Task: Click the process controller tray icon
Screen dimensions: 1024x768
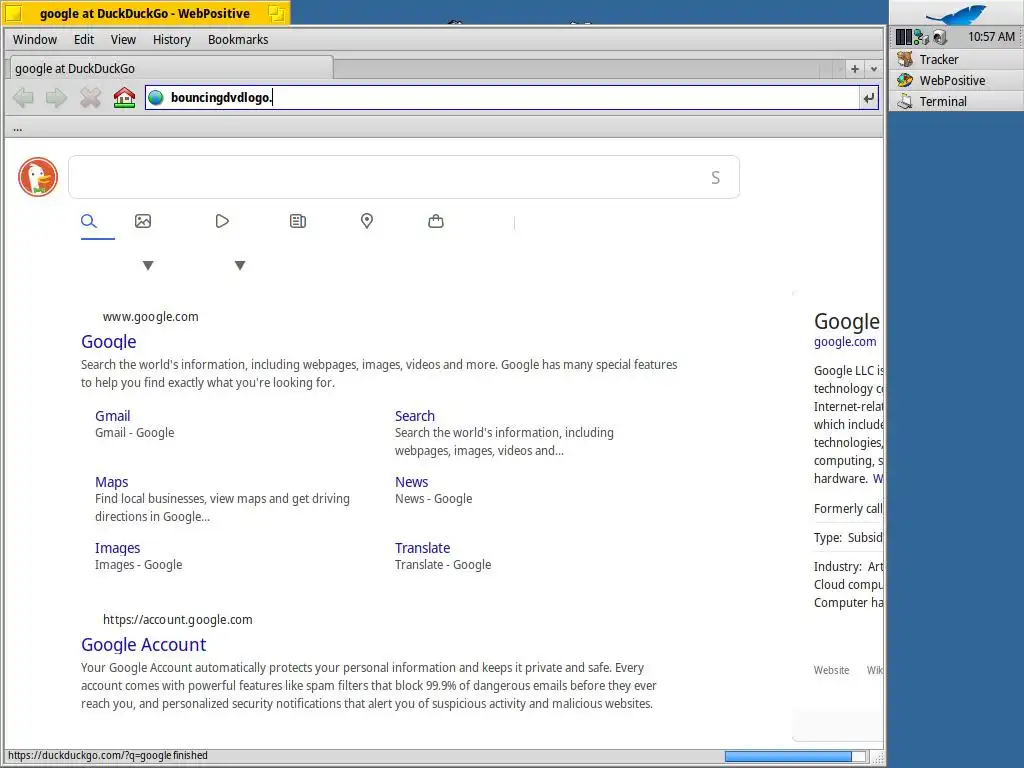Action: pos(904,37)
